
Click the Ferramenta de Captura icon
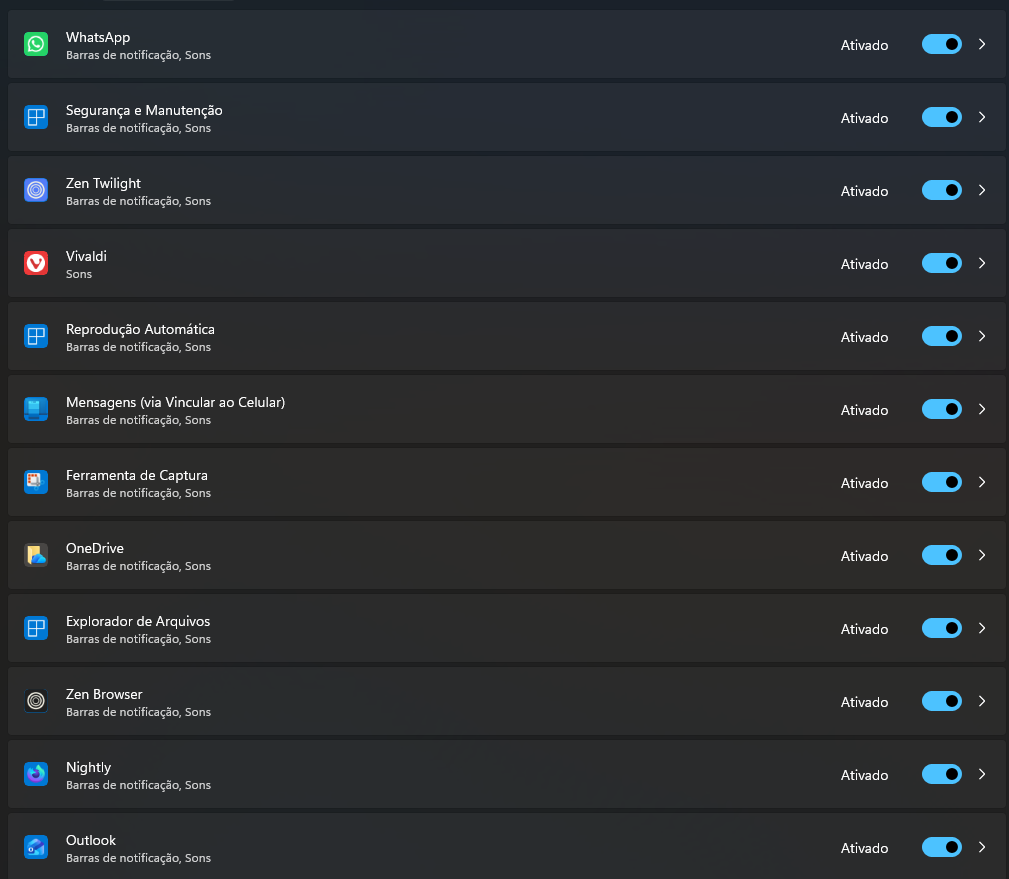click(x=36, y=482)
